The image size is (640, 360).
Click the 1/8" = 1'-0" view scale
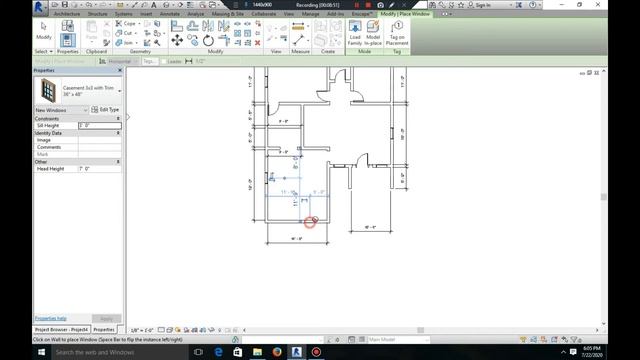coord(142,330)
